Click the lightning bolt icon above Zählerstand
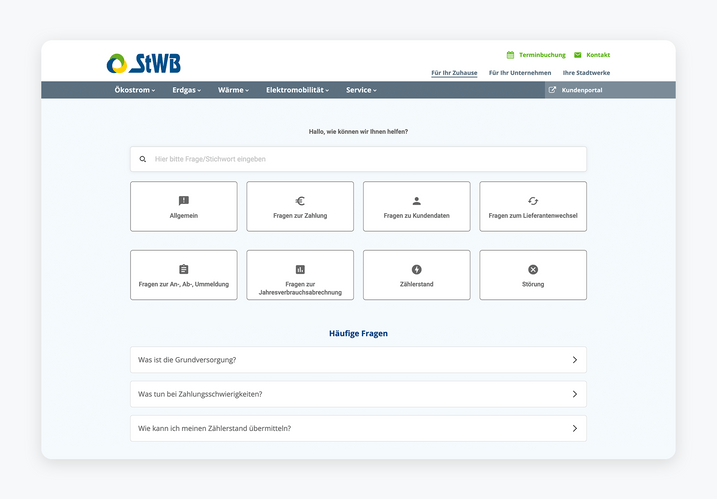Screen dimensions: 717x499 click(417, 269)
